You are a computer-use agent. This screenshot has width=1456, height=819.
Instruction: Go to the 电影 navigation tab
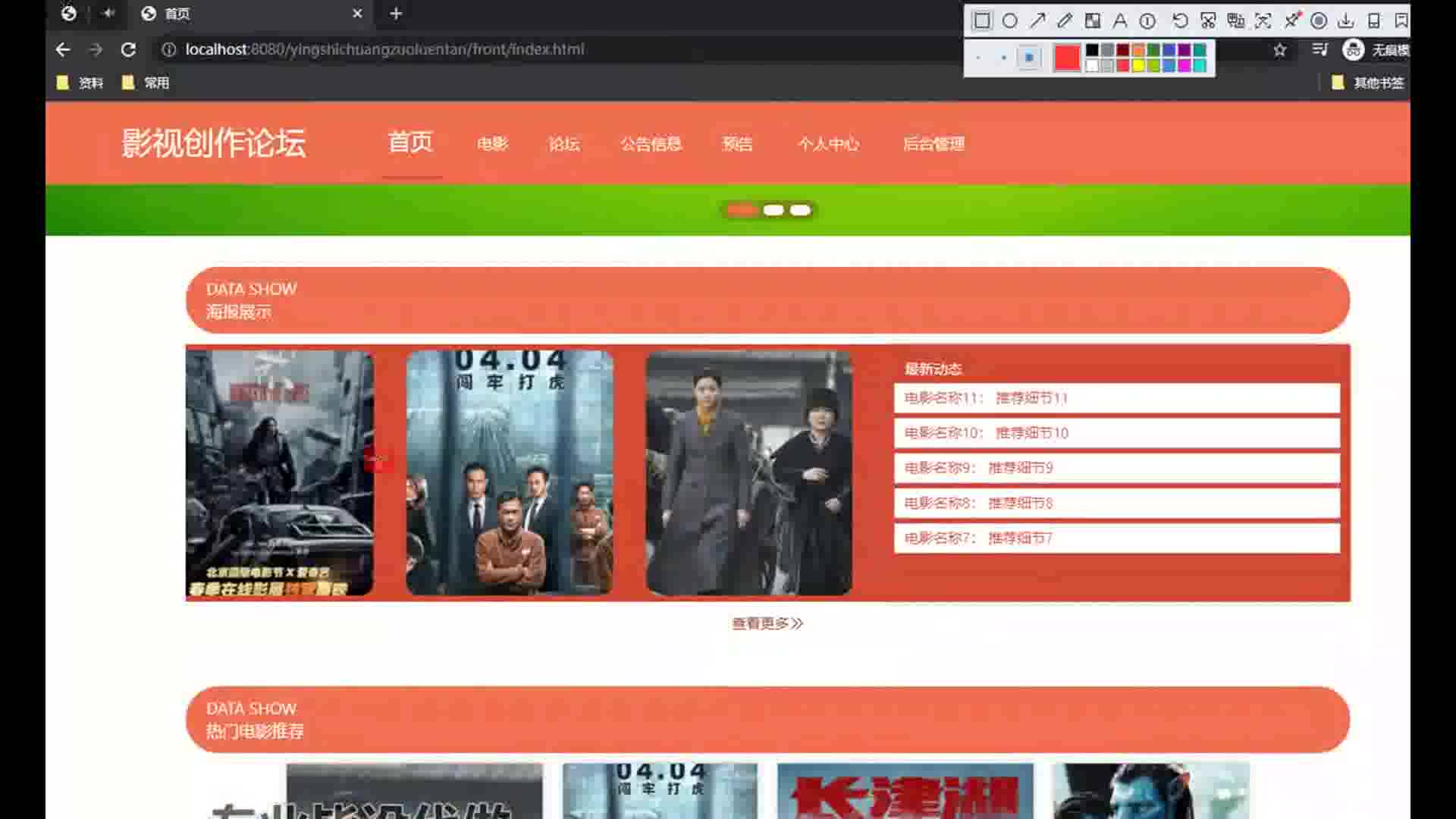click(492, 144)
